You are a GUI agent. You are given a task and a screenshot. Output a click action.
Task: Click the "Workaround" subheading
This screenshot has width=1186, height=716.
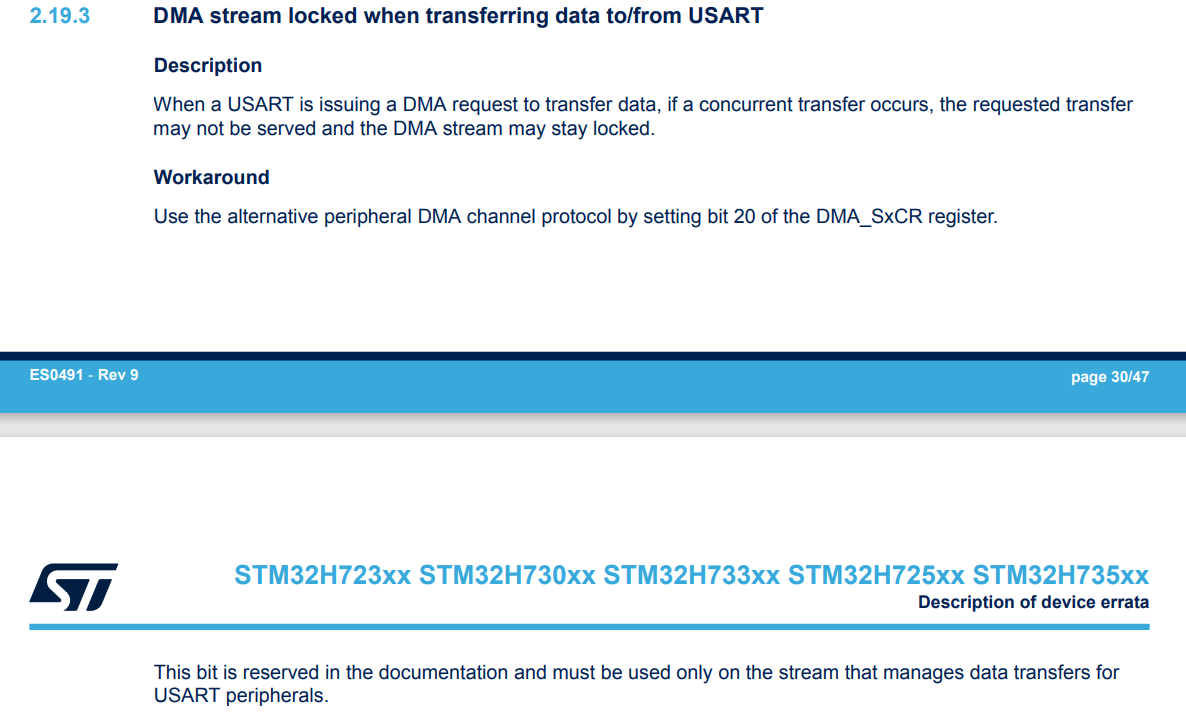(x=212, y=178)
